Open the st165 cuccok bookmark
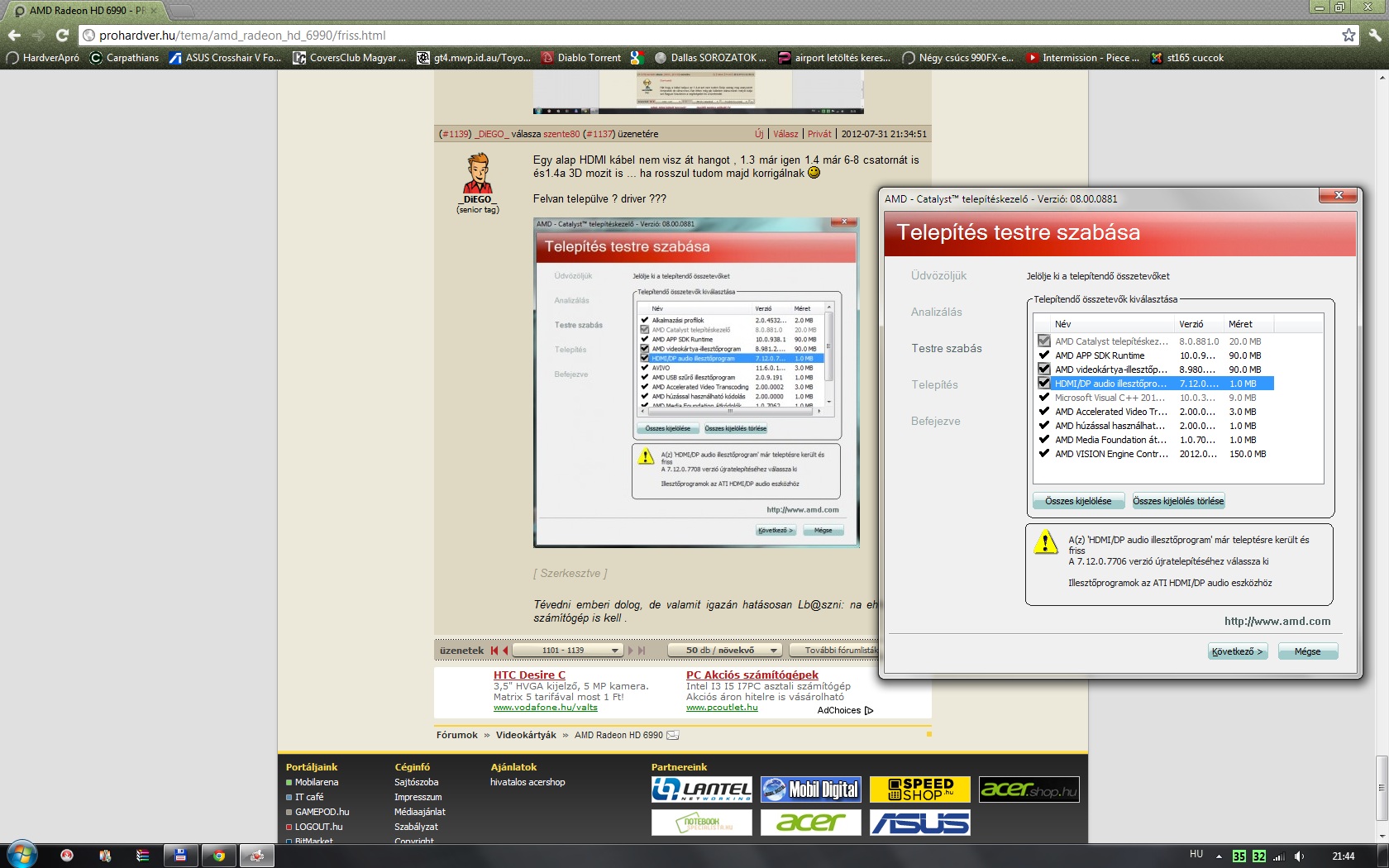The width and height of the screenshot is (1389, 868). click(1186, 58)
